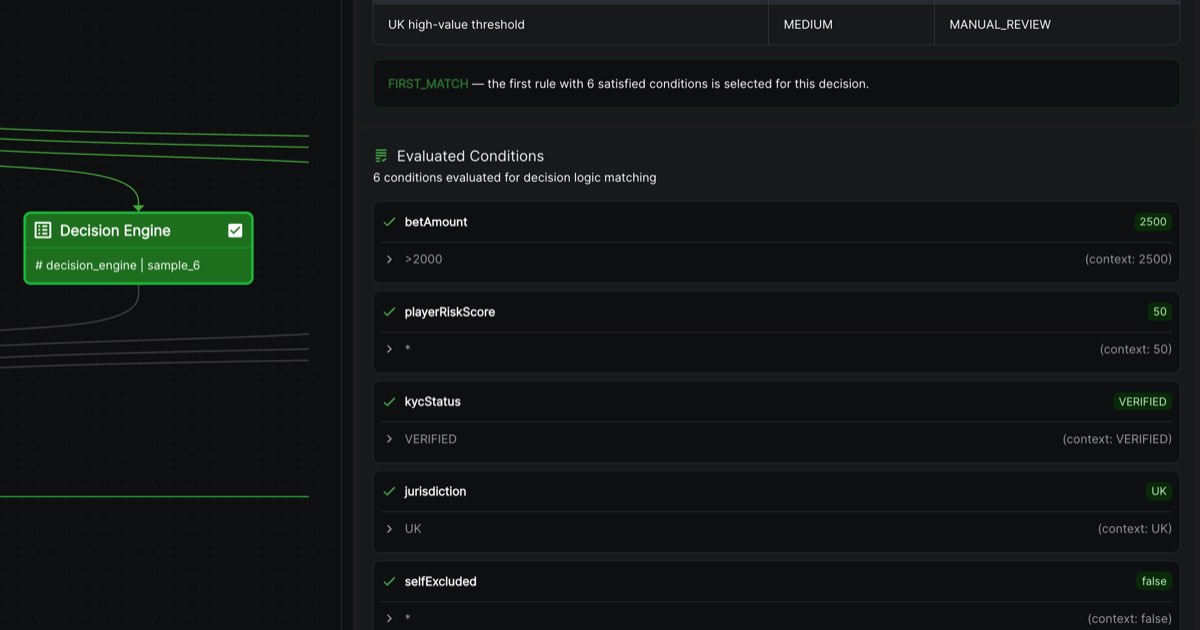The height and width of the screenshot is (630, 1200).
Task: Click the MANUAL_REVIEW table cell
Action: (x=1057, y=24)
